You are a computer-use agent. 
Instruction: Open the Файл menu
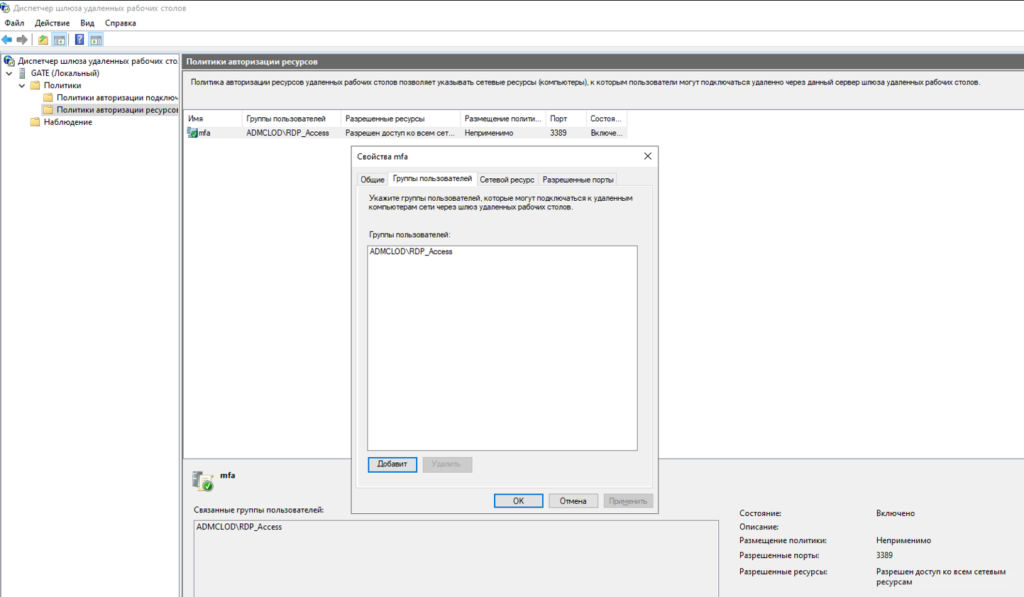click(x=14, y=22)
